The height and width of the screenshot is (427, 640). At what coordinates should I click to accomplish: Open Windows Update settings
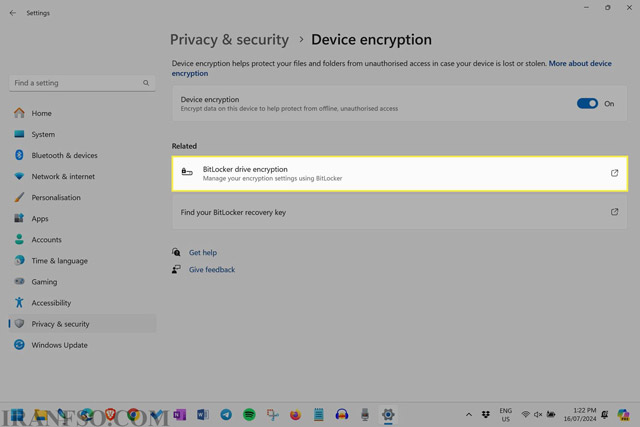82,345
